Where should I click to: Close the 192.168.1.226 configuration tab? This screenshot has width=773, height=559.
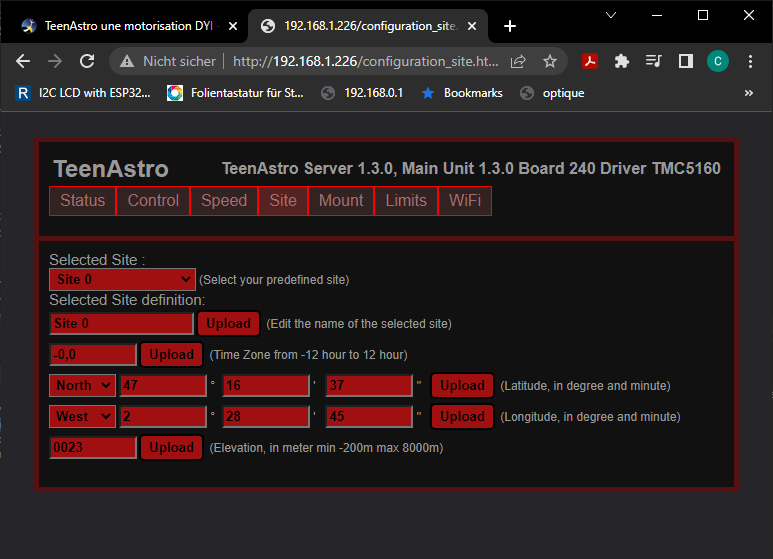pos(472,26)
